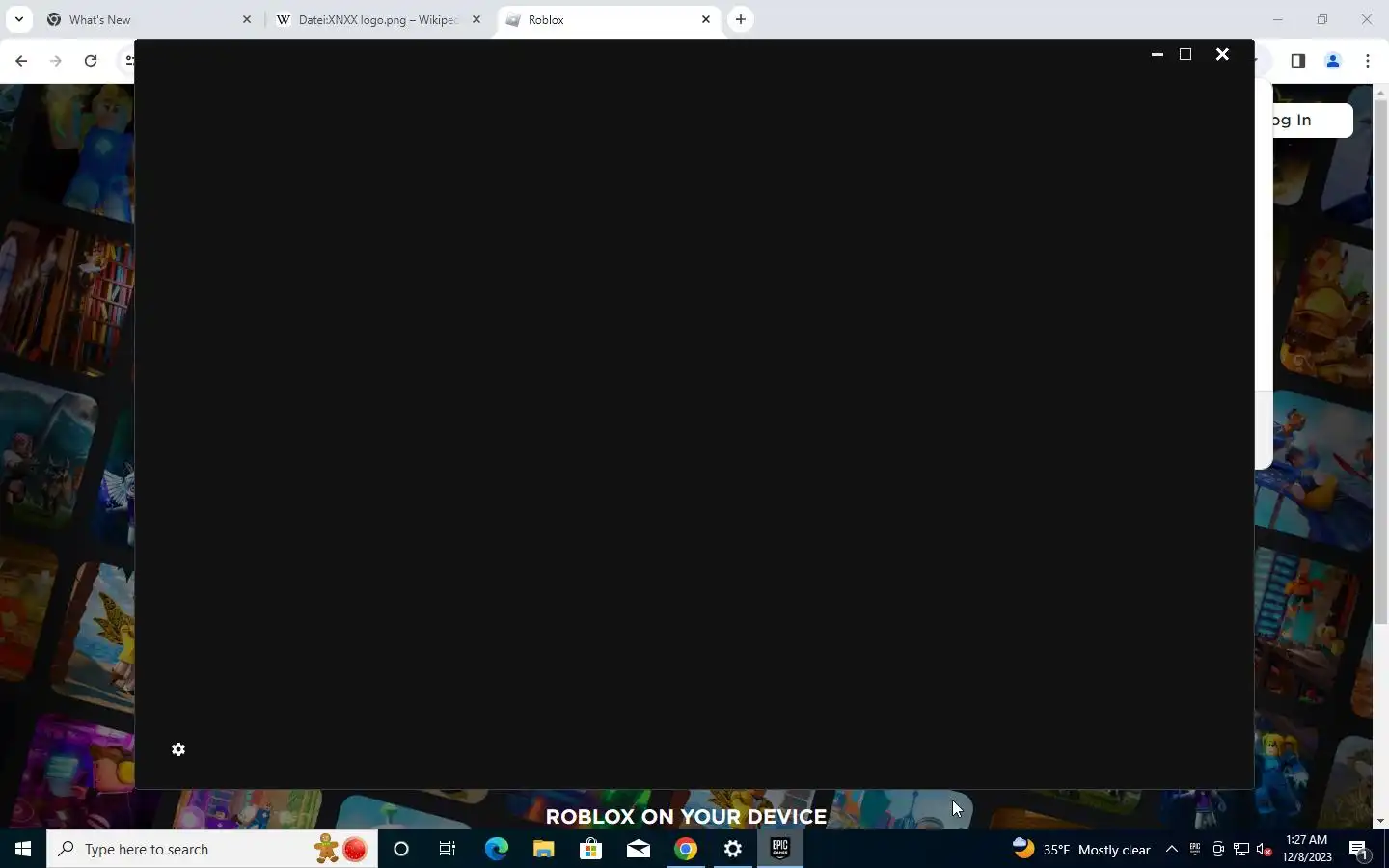Close the What's New tab
This screenshot has width=1389, height=868.
click(246, 19)
